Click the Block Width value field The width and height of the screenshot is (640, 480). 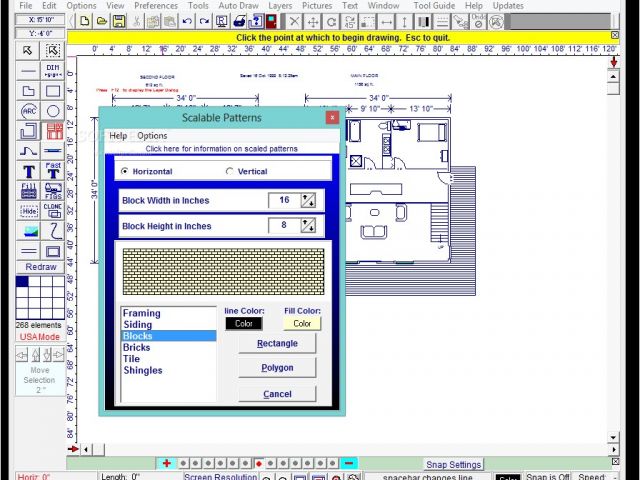coord(284,201)
